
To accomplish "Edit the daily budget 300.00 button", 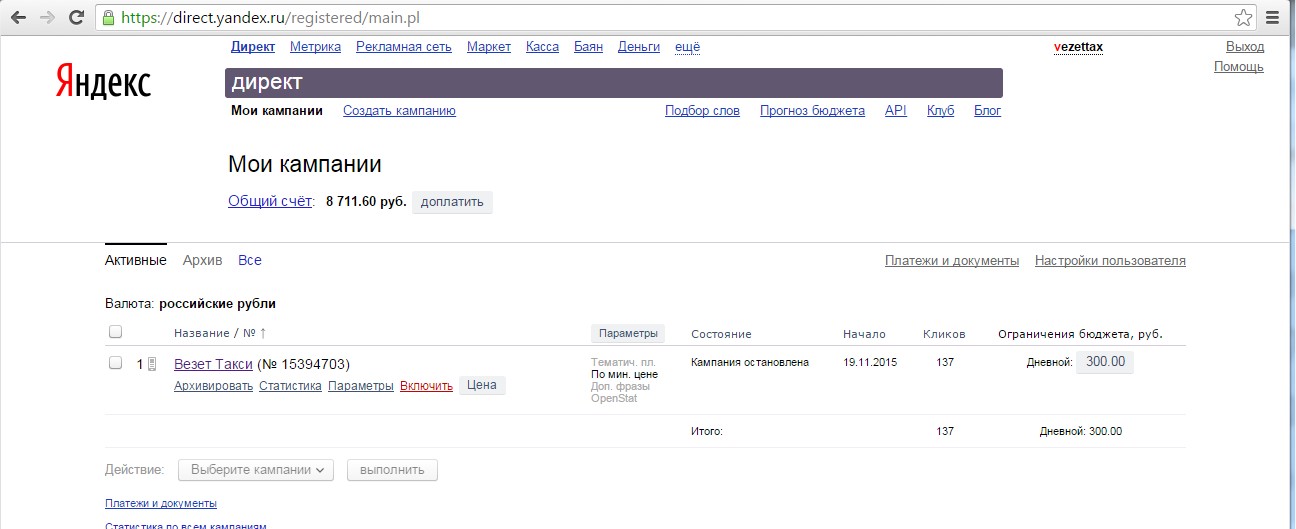I will pos(1105,362).
